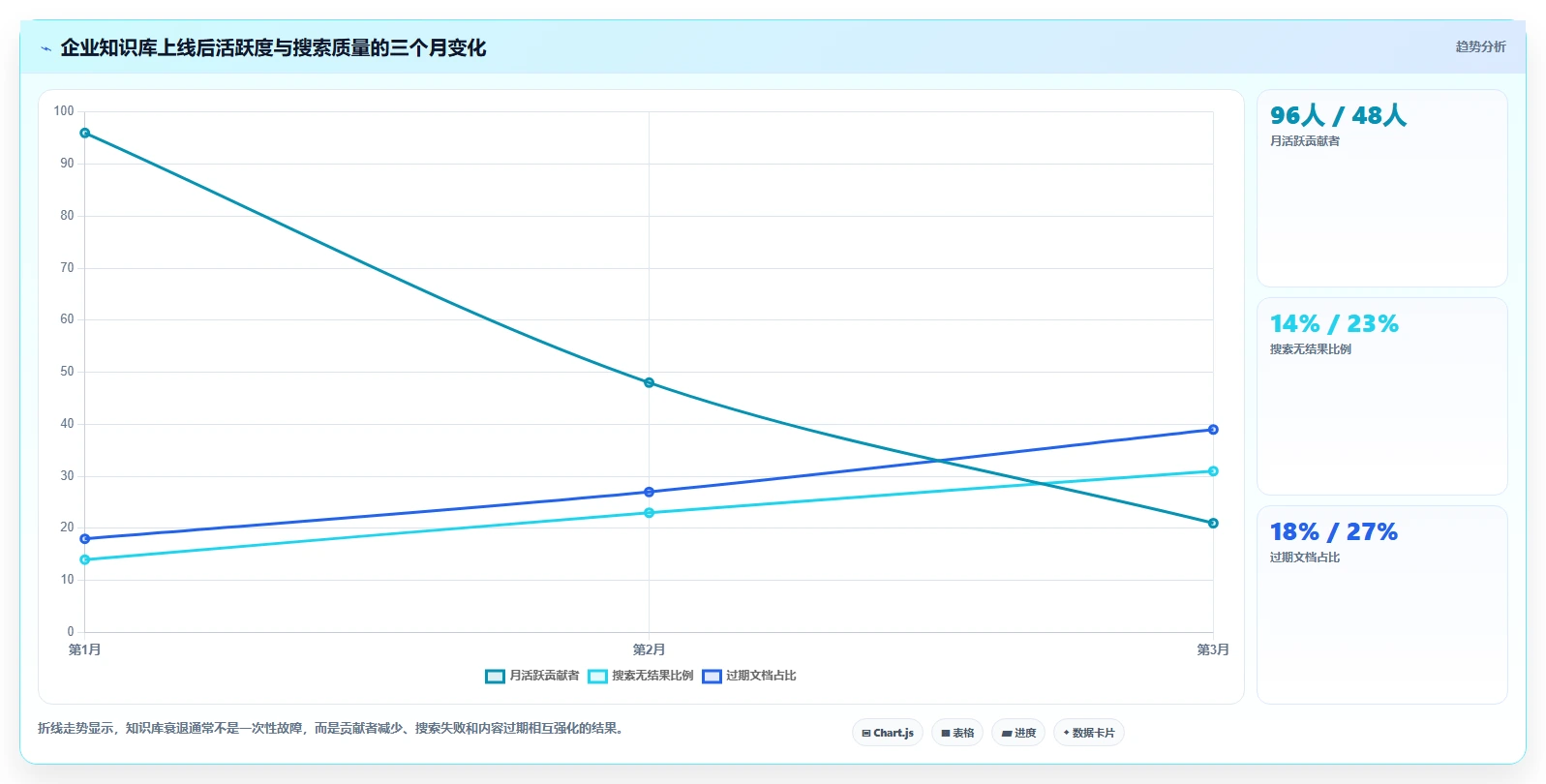The image size is (1546, 784).
Task: Click the lightning icon beside the dashboard title
Action: (x=45, y=48)
